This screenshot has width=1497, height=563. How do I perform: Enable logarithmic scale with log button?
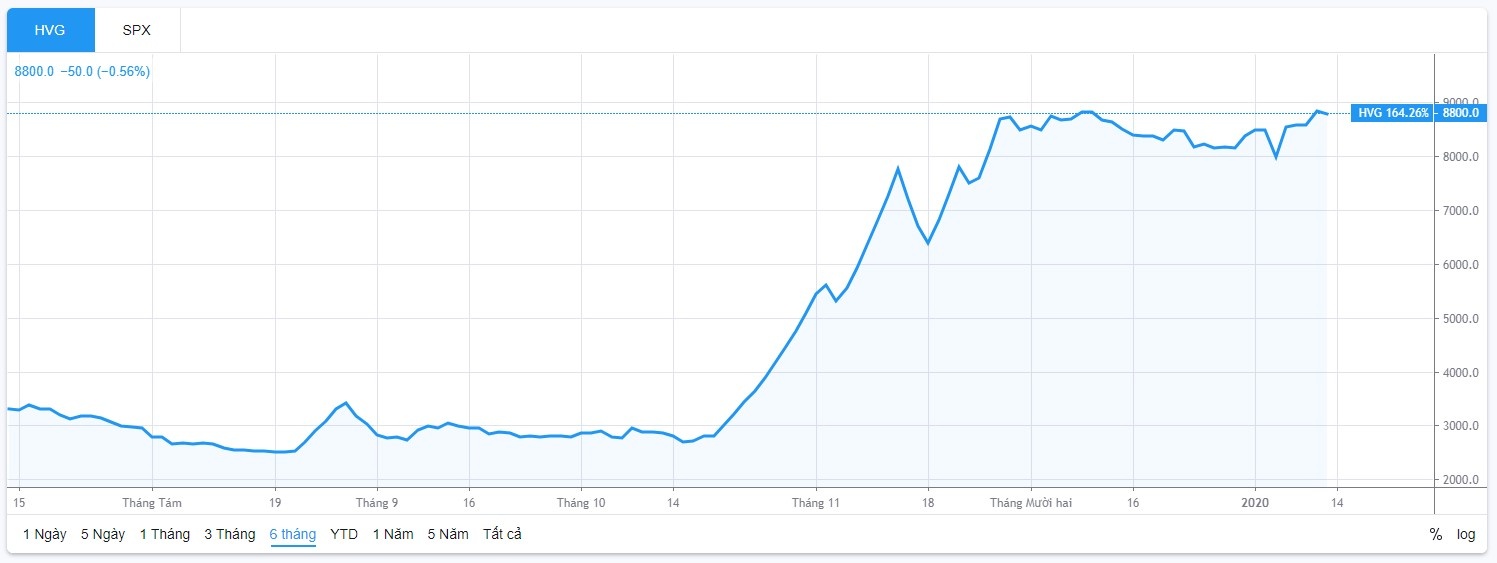point(1466,534)
